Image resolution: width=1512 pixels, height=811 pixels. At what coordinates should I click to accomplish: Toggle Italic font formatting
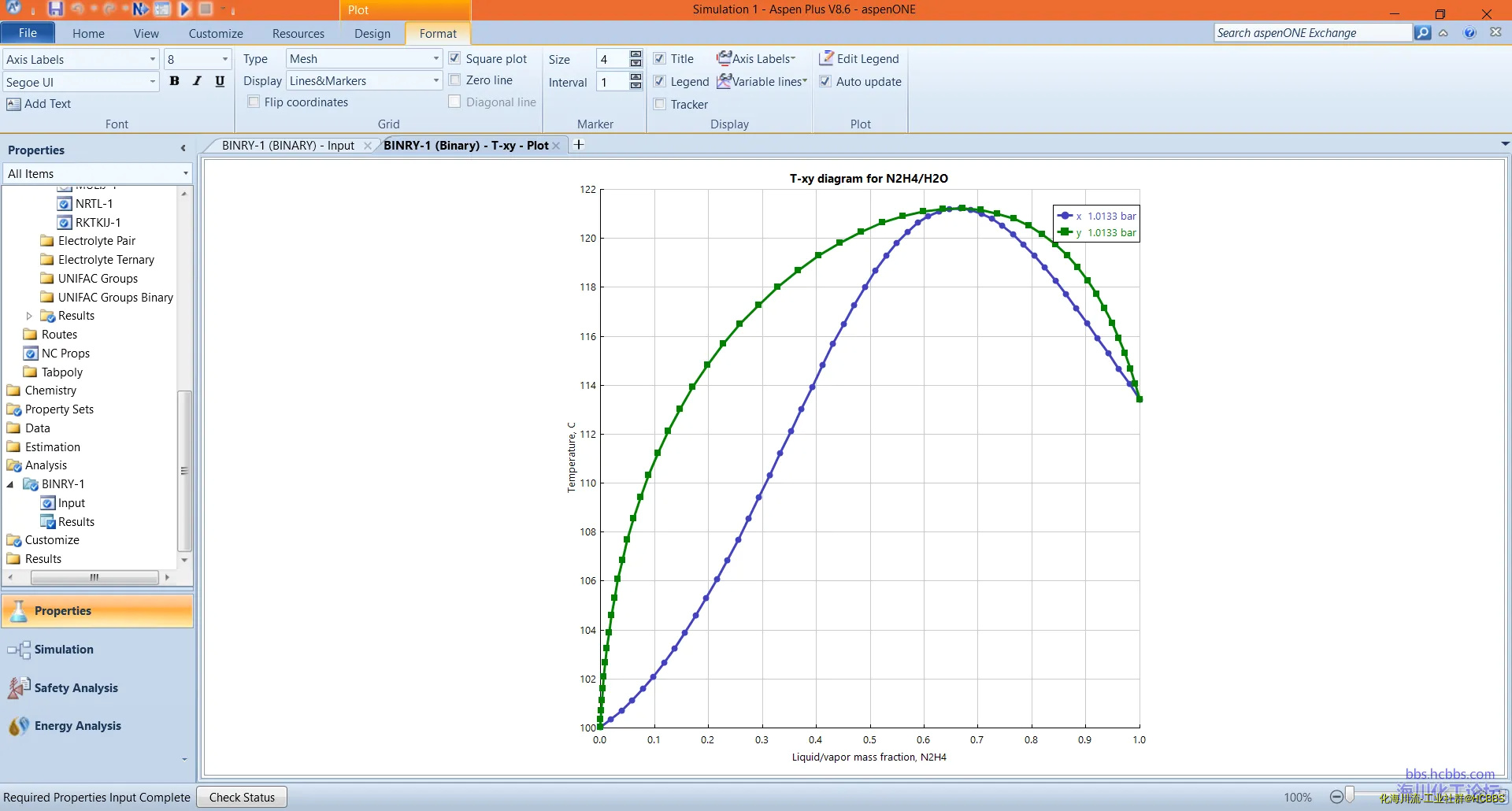(x=197, y=81)
